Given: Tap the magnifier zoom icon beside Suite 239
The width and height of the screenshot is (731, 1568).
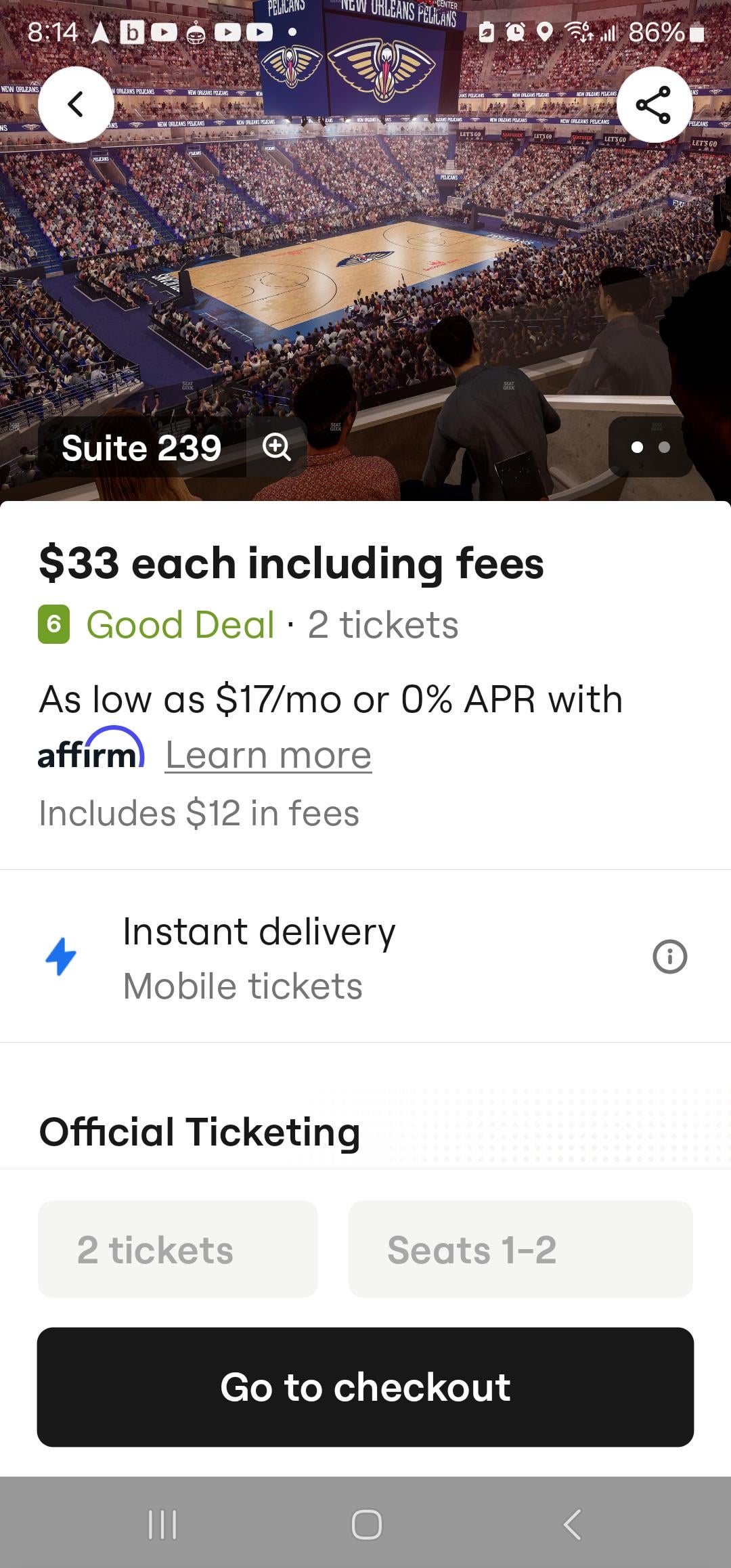Looking at the screenshot, I should [276, 447].
